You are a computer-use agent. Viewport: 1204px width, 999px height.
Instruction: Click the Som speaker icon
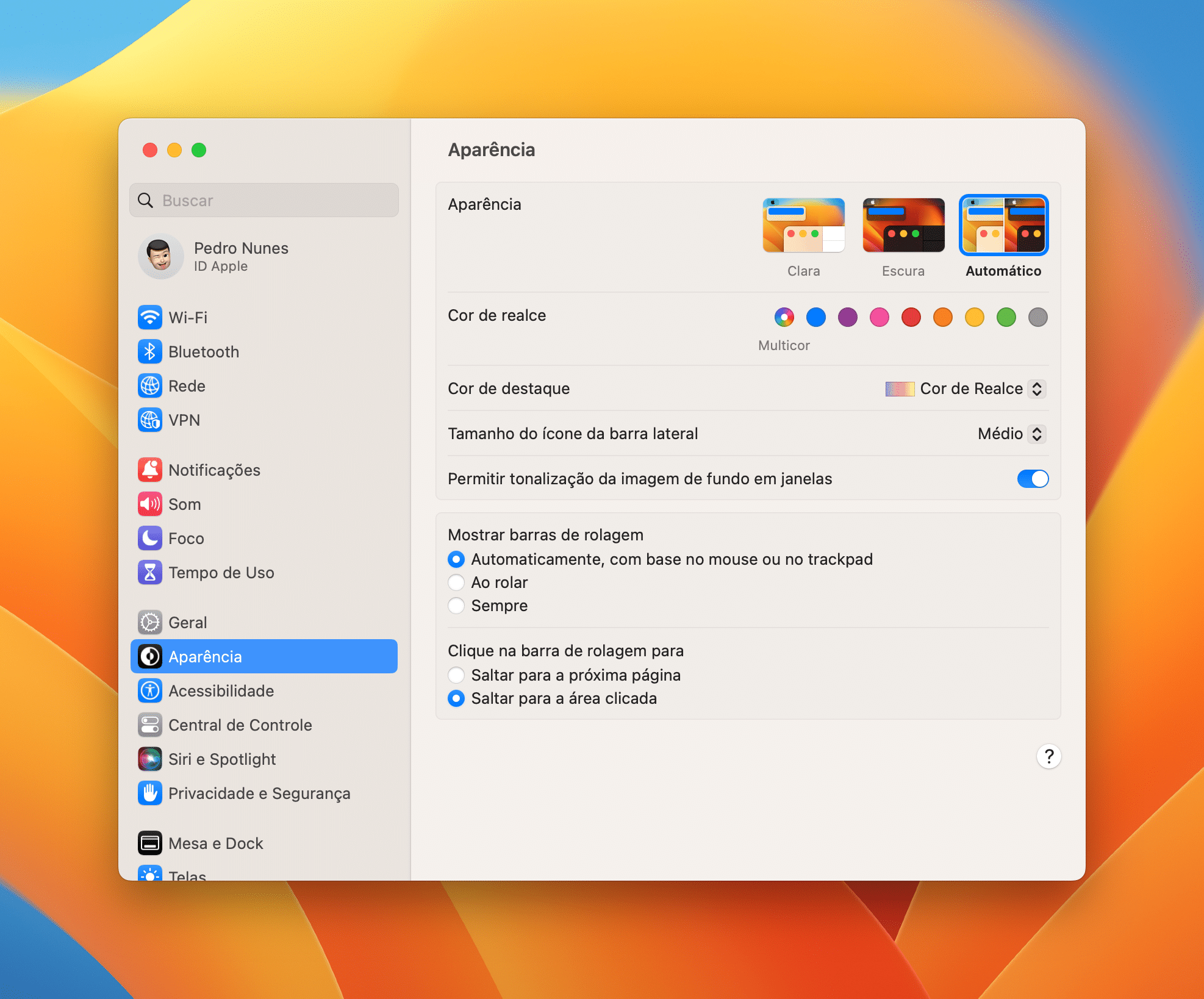[150, 504]
